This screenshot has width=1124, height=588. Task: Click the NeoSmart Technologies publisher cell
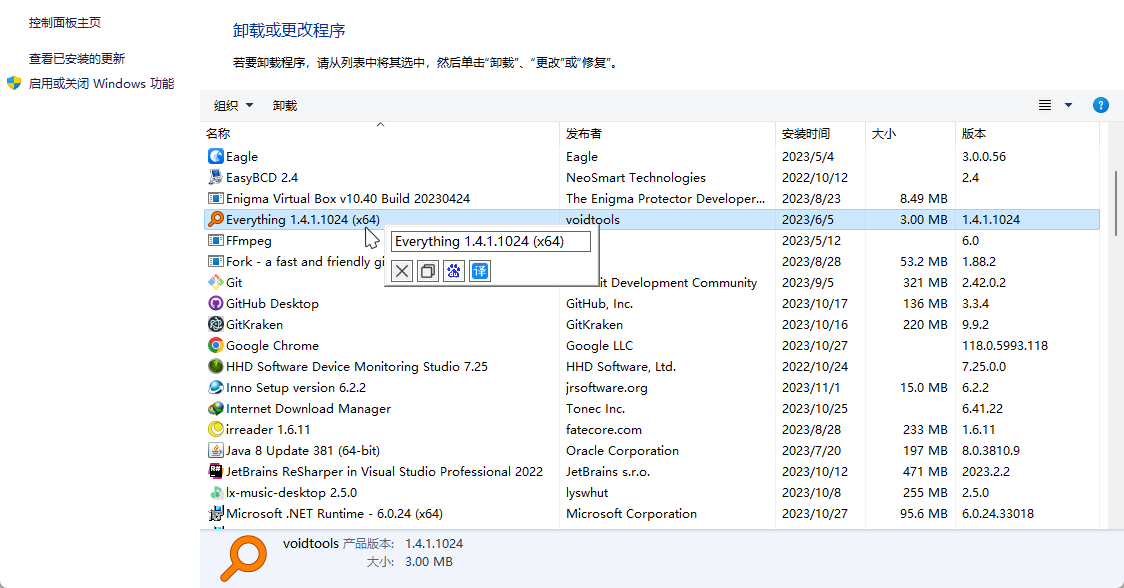pos(636,177)
